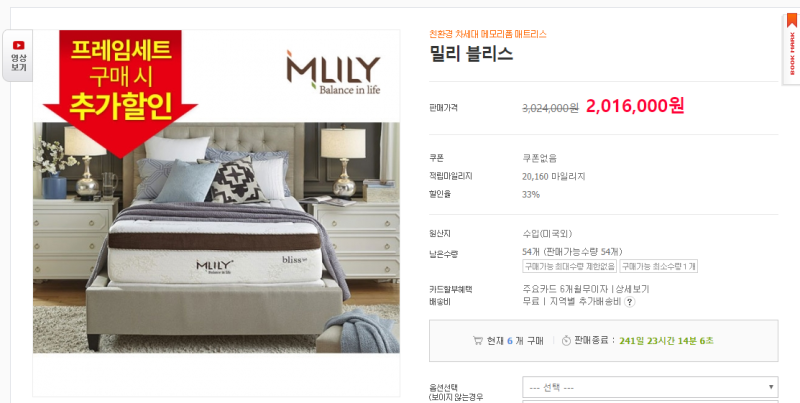Open the 영상보기 video tab
The image size is (800, 403).
[x=18, y=56]
